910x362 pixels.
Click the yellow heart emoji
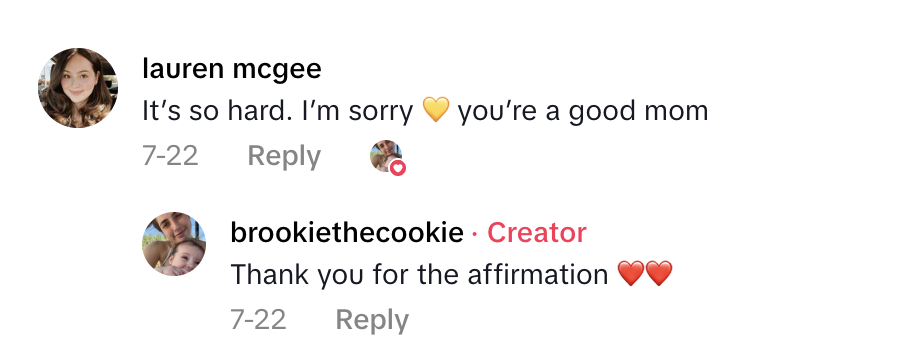(435, 110)
